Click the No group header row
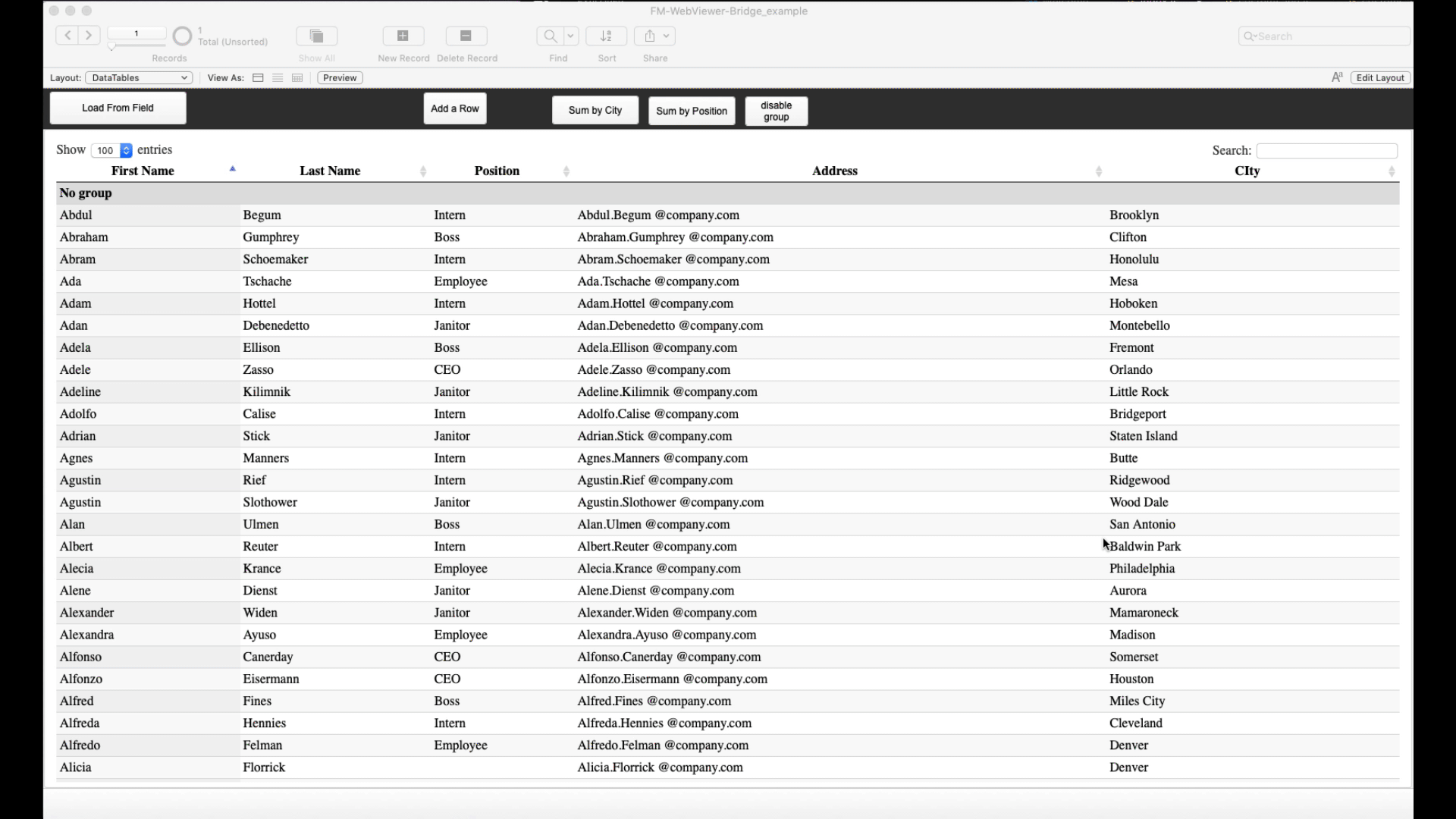1456x819 pixels. [x=728, y=193]
